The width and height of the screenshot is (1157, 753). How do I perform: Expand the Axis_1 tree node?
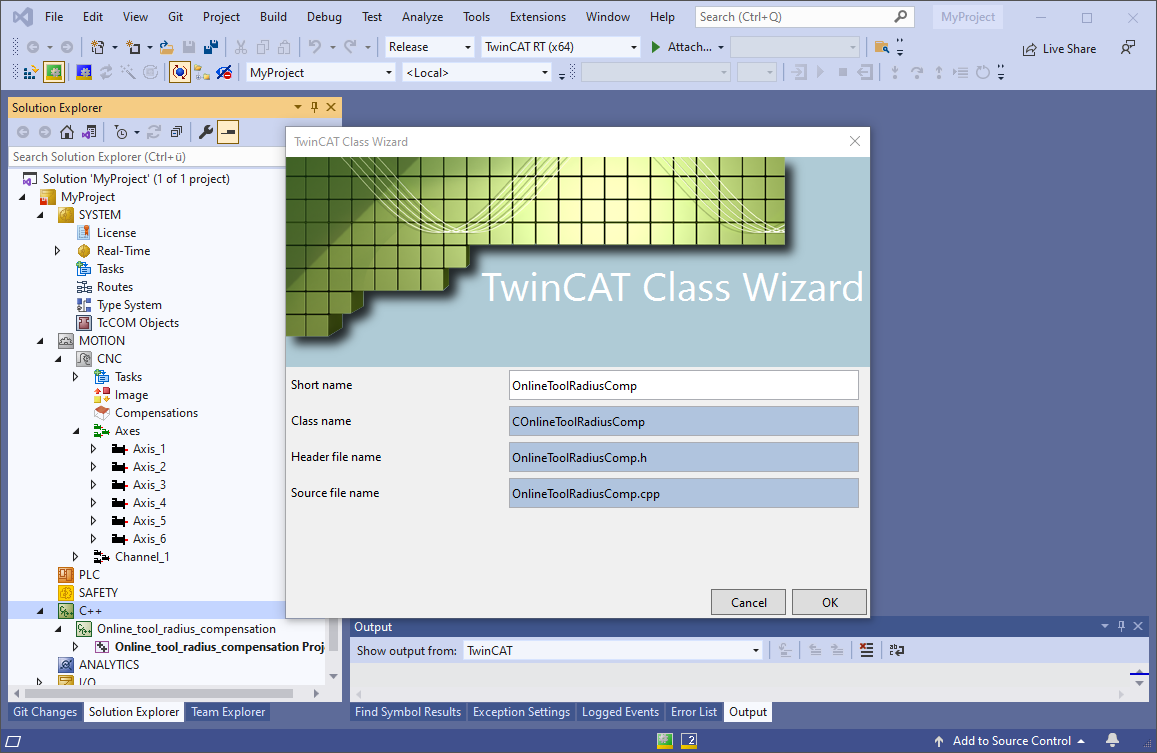(93, 448)
